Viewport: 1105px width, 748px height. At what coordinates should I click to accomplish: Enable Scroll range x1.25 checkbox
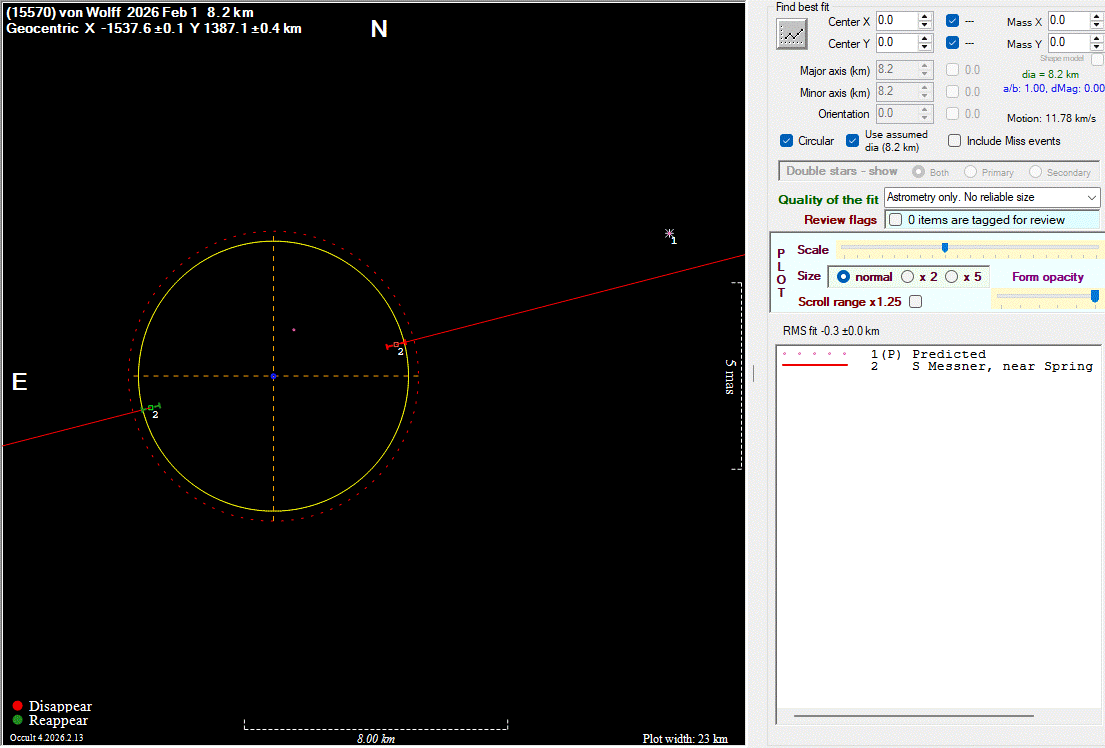pyautogui.click(x=915, y=301)
